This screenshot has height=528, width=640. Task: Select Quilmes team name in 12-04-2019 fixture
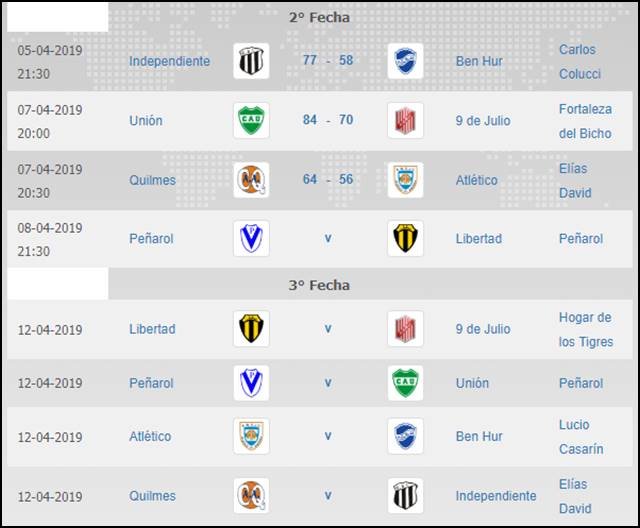coord(152,496)
